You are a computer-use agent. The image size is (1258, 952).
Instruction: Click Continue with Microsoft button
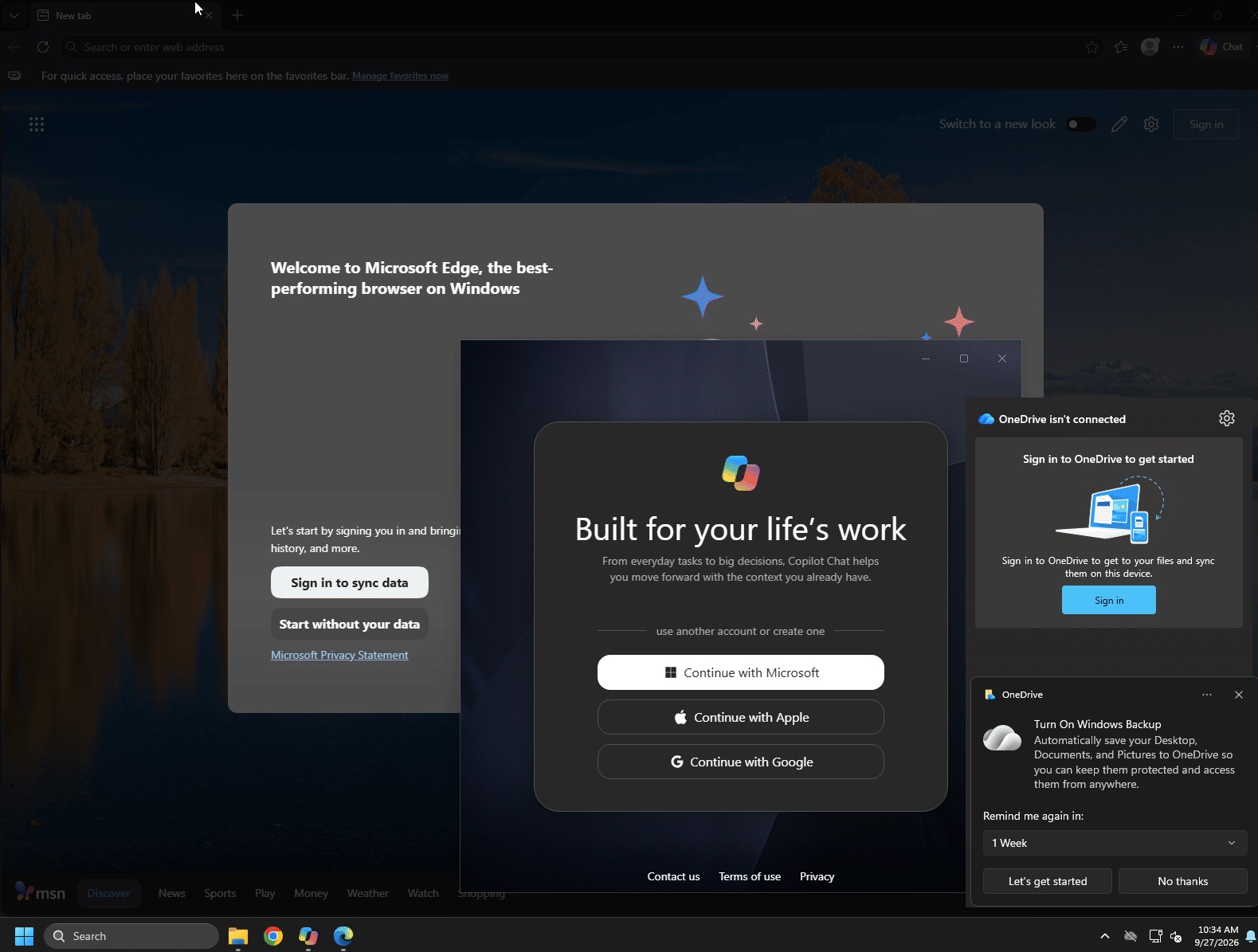point(740,672)
